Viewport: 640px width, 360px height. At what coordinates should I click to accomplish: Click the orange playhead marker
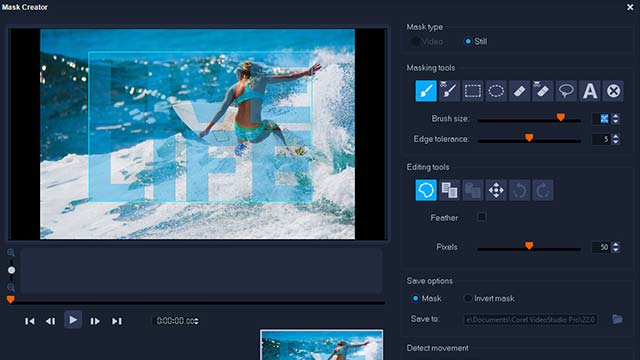coord(11,300)
